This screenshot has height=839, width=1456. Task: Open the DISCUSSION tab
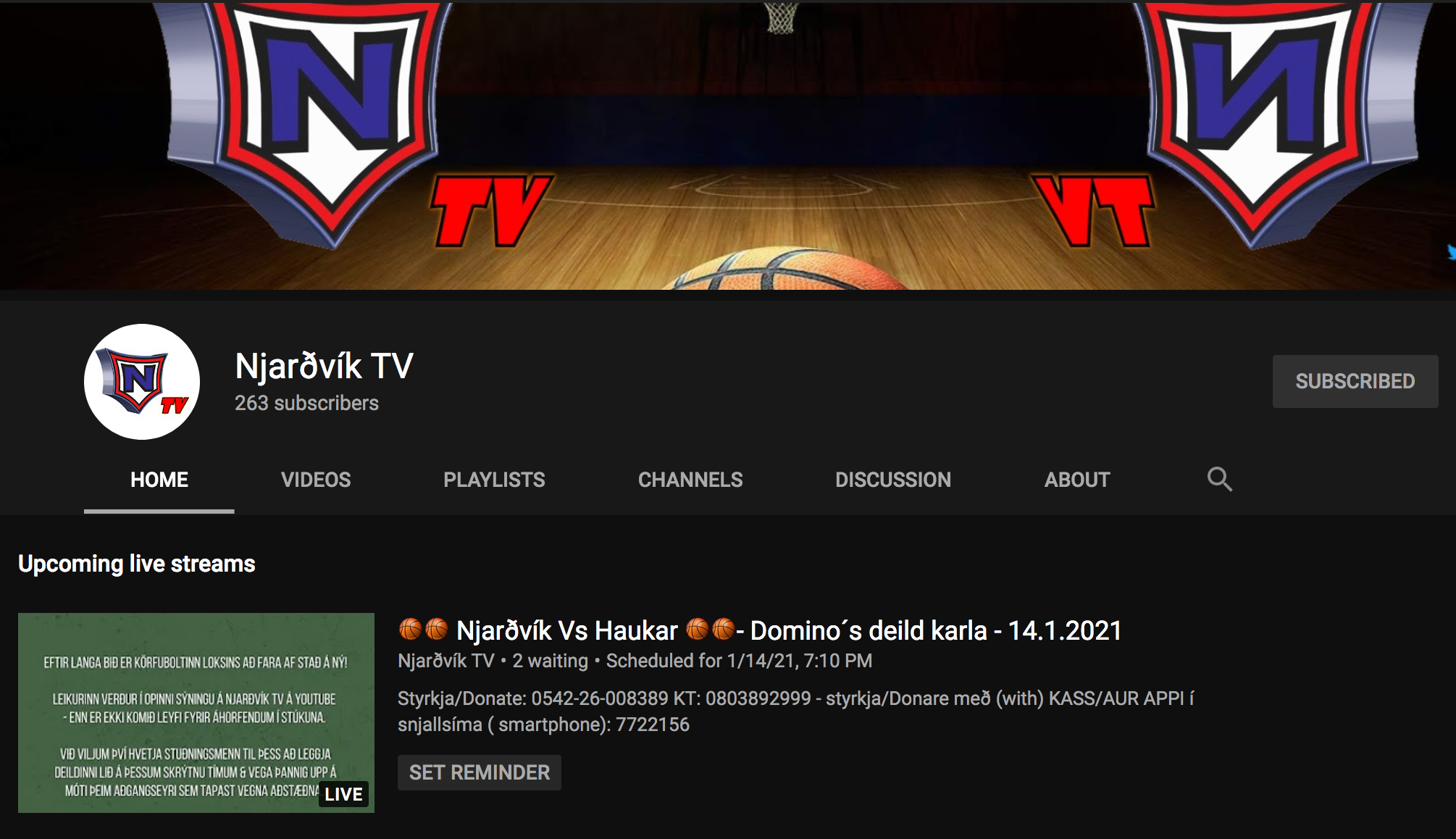tap(893, 480)
